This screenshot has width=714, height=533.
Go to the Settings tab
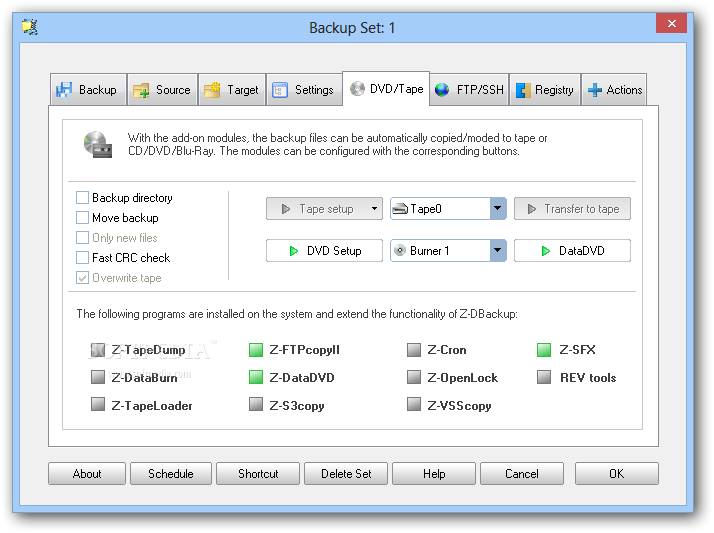coord(304,90)
